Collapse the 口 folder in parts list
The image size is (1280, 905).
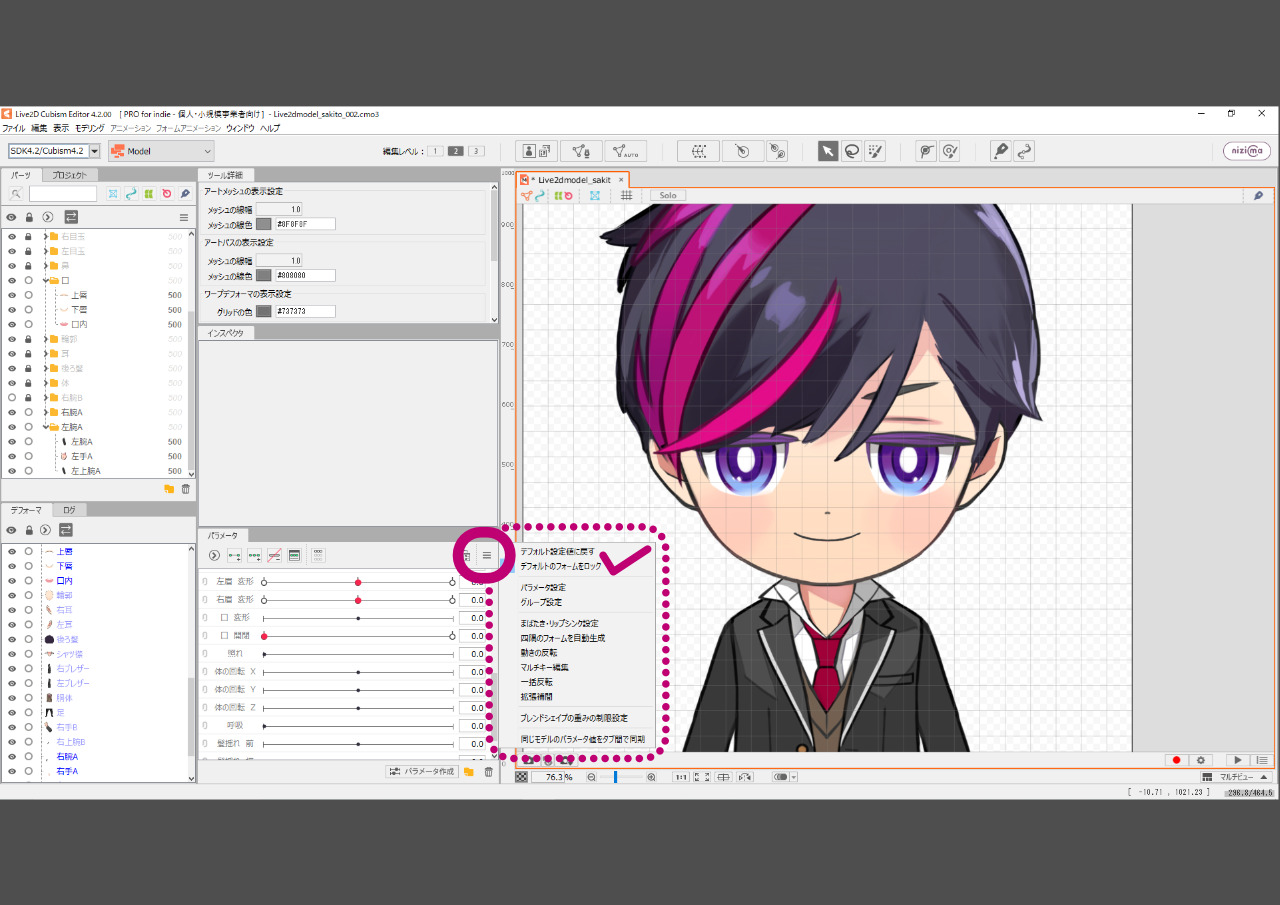[46, 281]
